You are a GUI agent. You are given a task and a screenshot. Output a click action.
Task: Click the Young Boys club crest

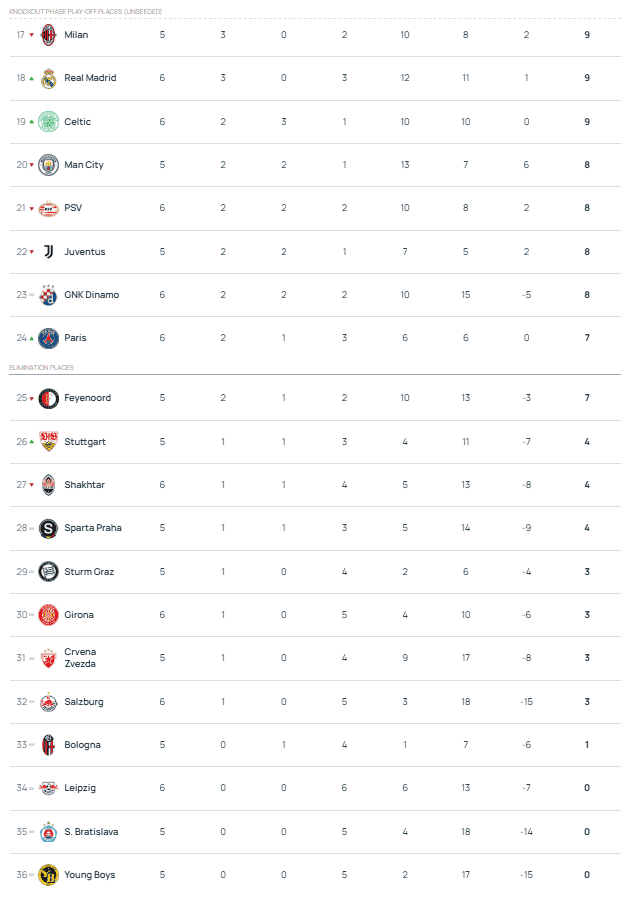point(48,874)
